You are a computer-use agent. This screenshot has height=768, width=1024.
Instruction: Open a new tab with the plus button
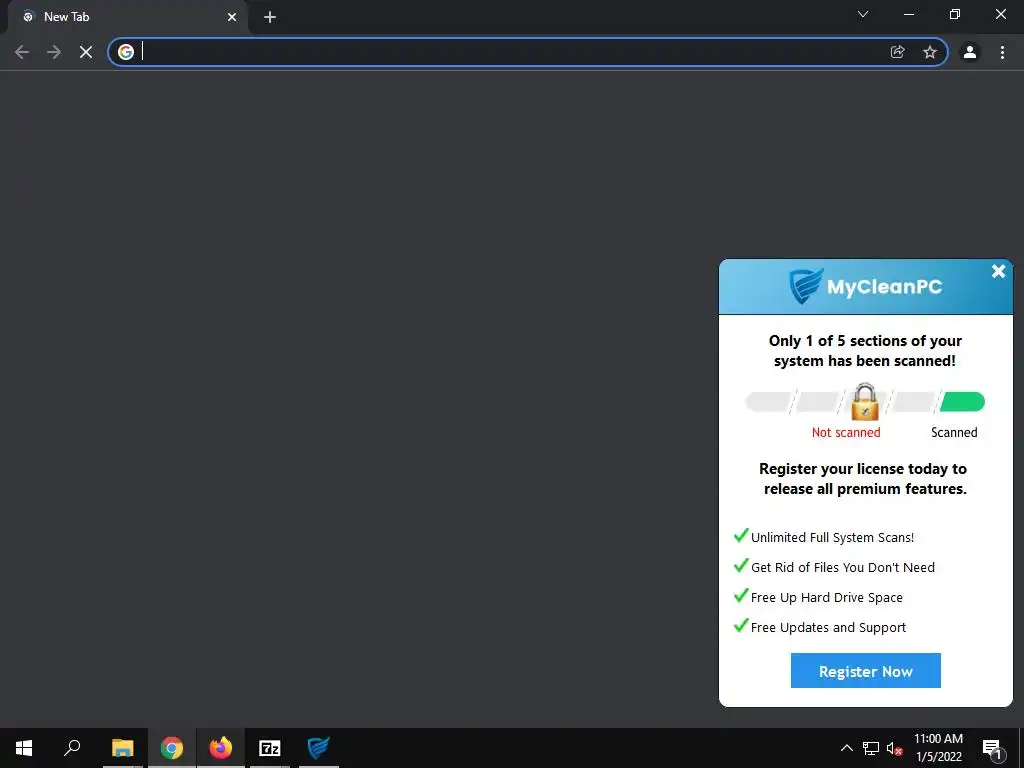click(270, 17)
